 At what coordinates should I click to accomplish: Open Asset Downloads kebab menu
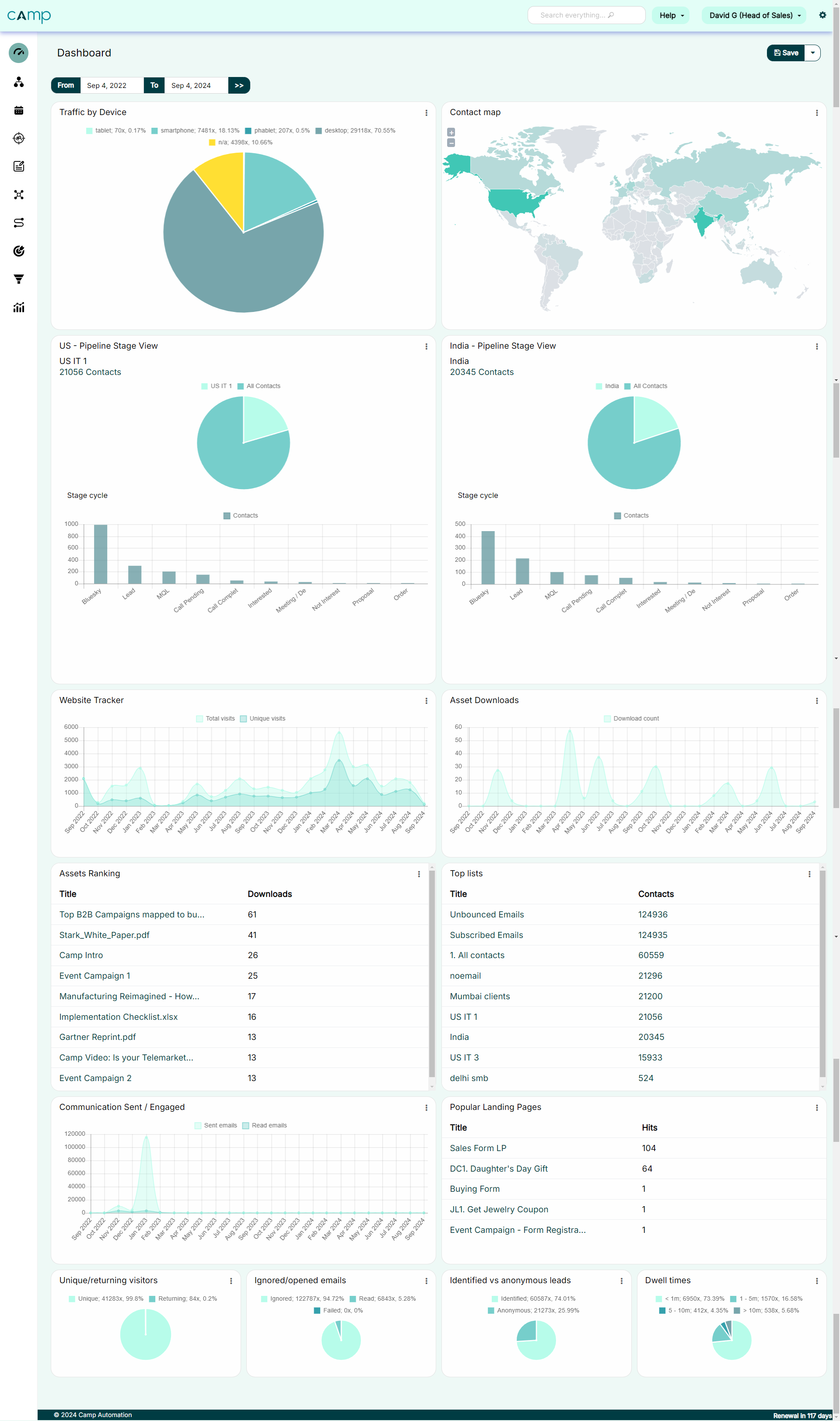click(817, 701)
